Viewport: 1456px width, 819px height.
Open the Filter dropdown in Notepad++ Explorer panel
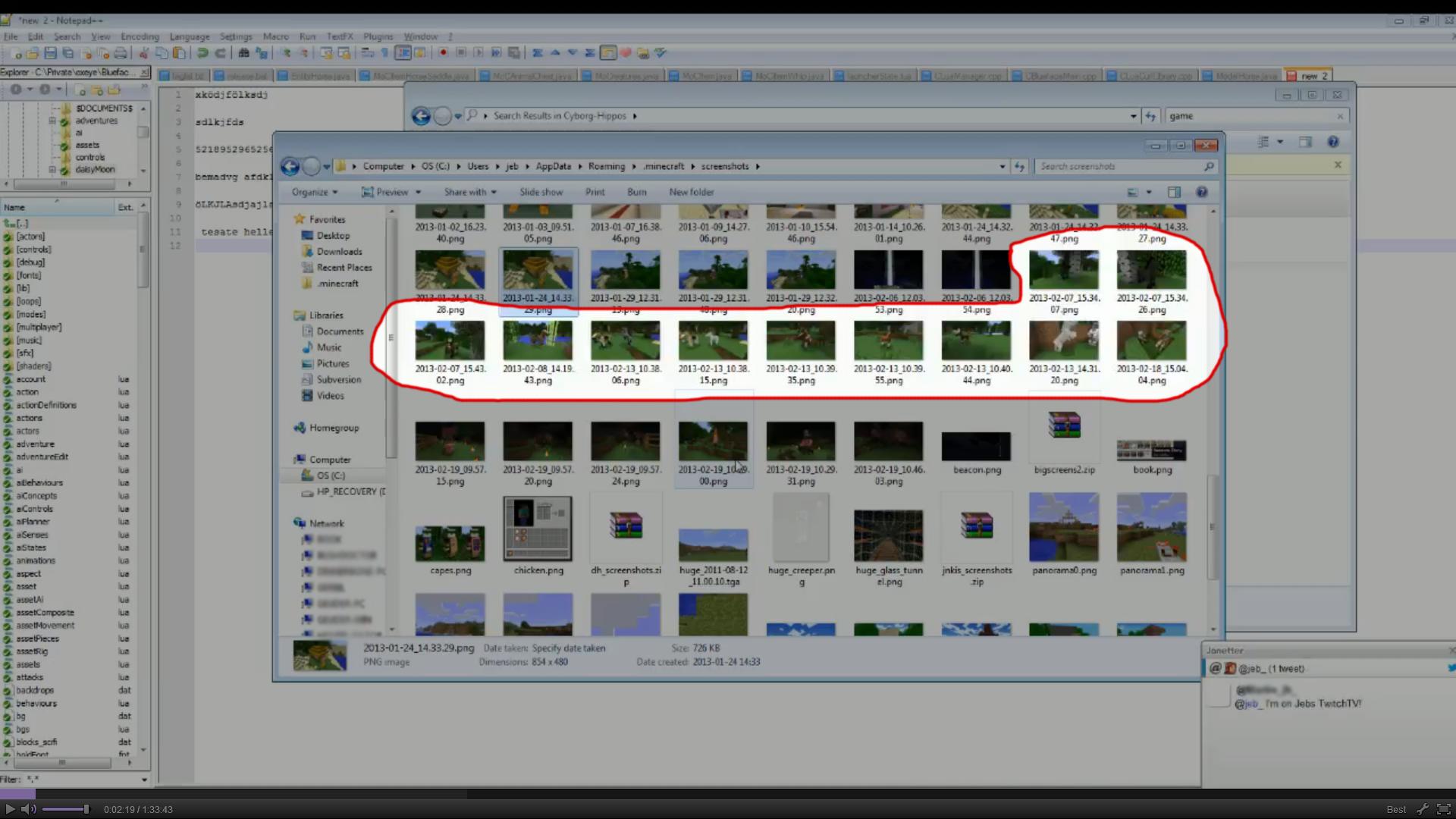(144, 780)
